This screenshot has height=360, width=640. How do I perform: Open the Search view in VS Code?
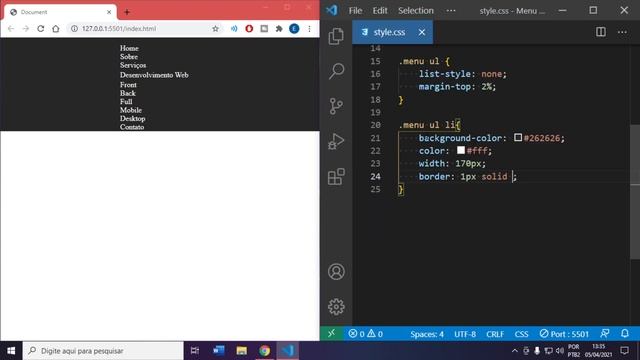pyautogui.click(x=336, y=71)
